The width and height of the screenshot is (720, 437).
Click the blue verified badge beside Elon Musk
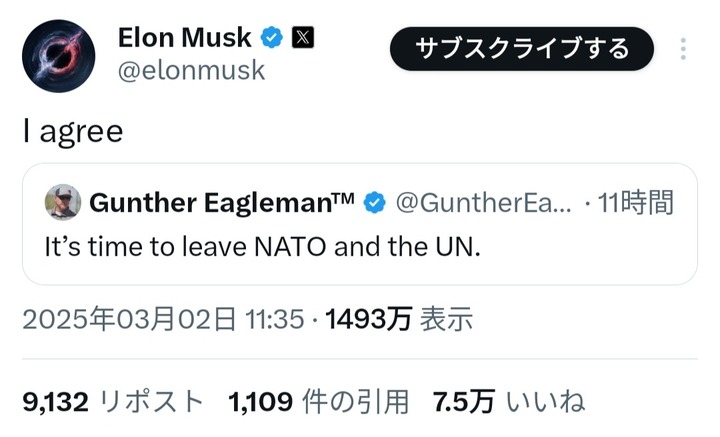(x=272, y=39)
